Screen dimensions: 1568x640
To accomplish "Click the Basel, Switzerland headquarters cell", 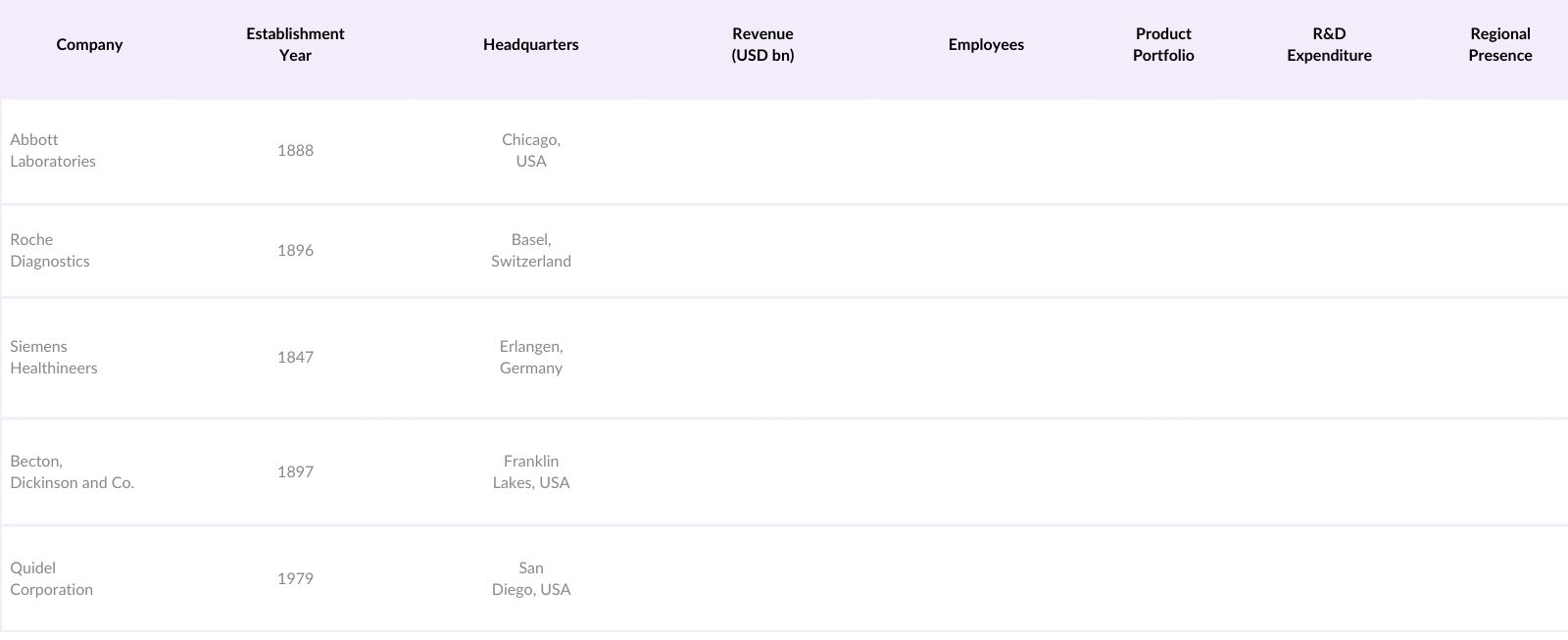I will click(531, 251).
